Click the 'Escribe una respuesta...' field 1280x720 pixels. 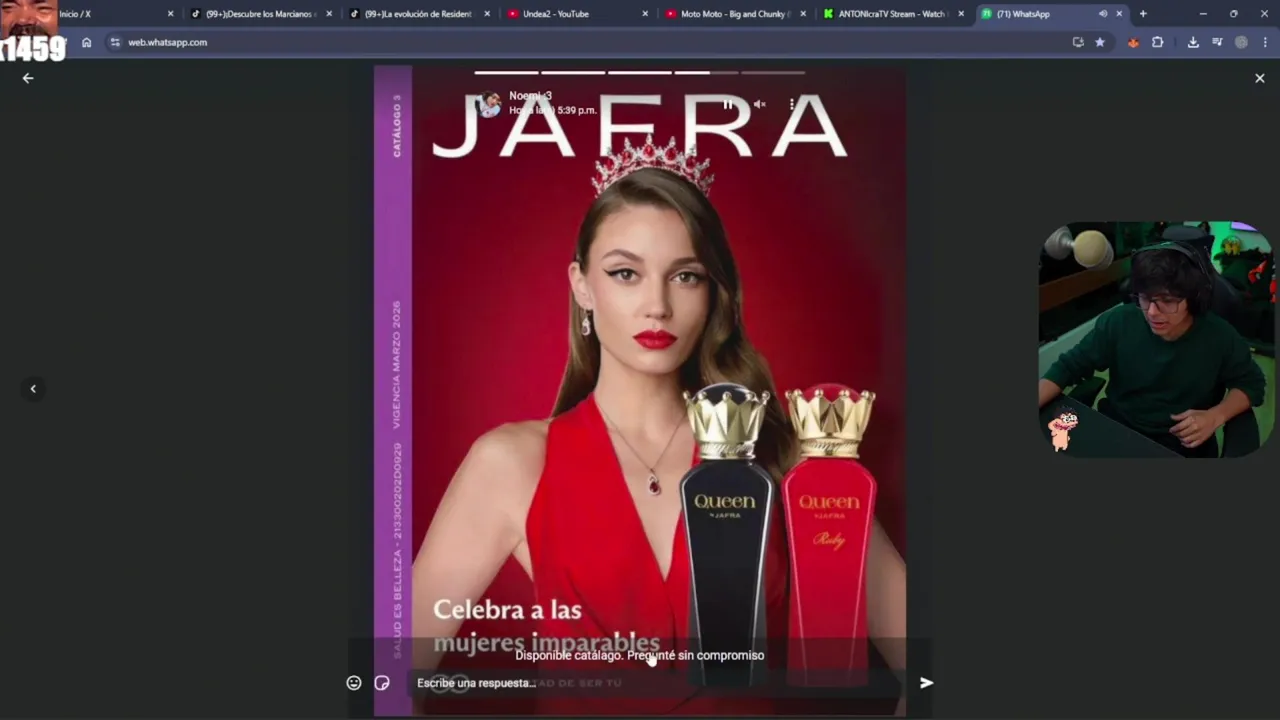655,683
